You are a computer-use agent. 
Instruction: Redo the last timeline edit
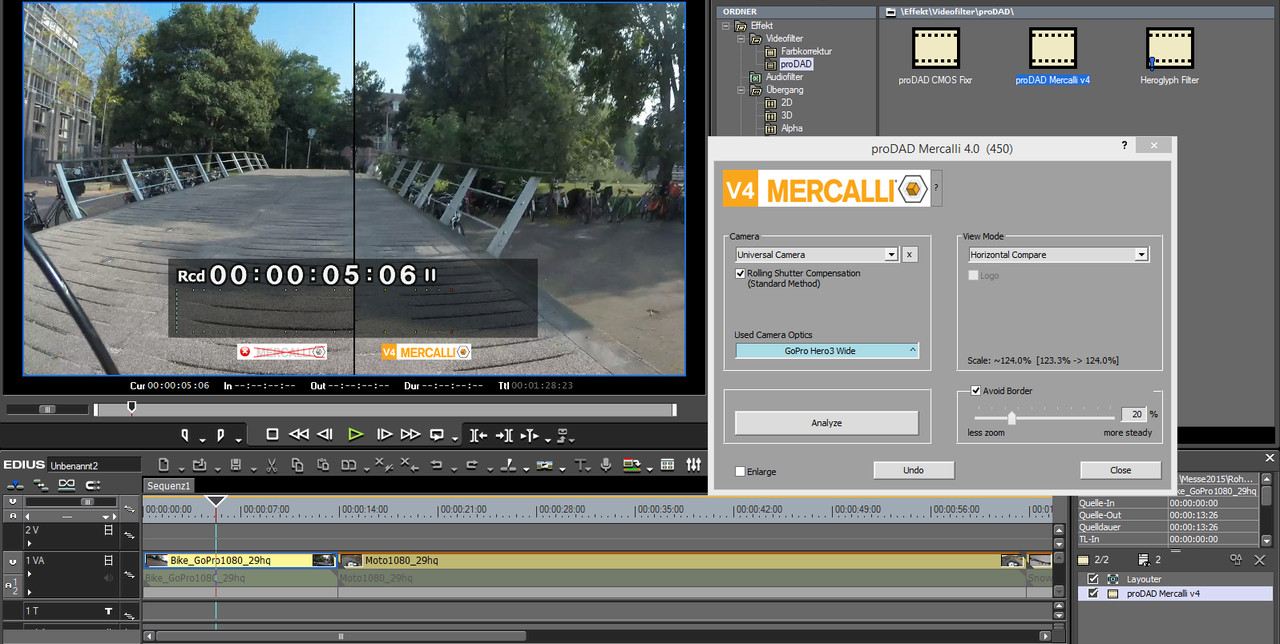pyautogui.click(x=472, y=465)
